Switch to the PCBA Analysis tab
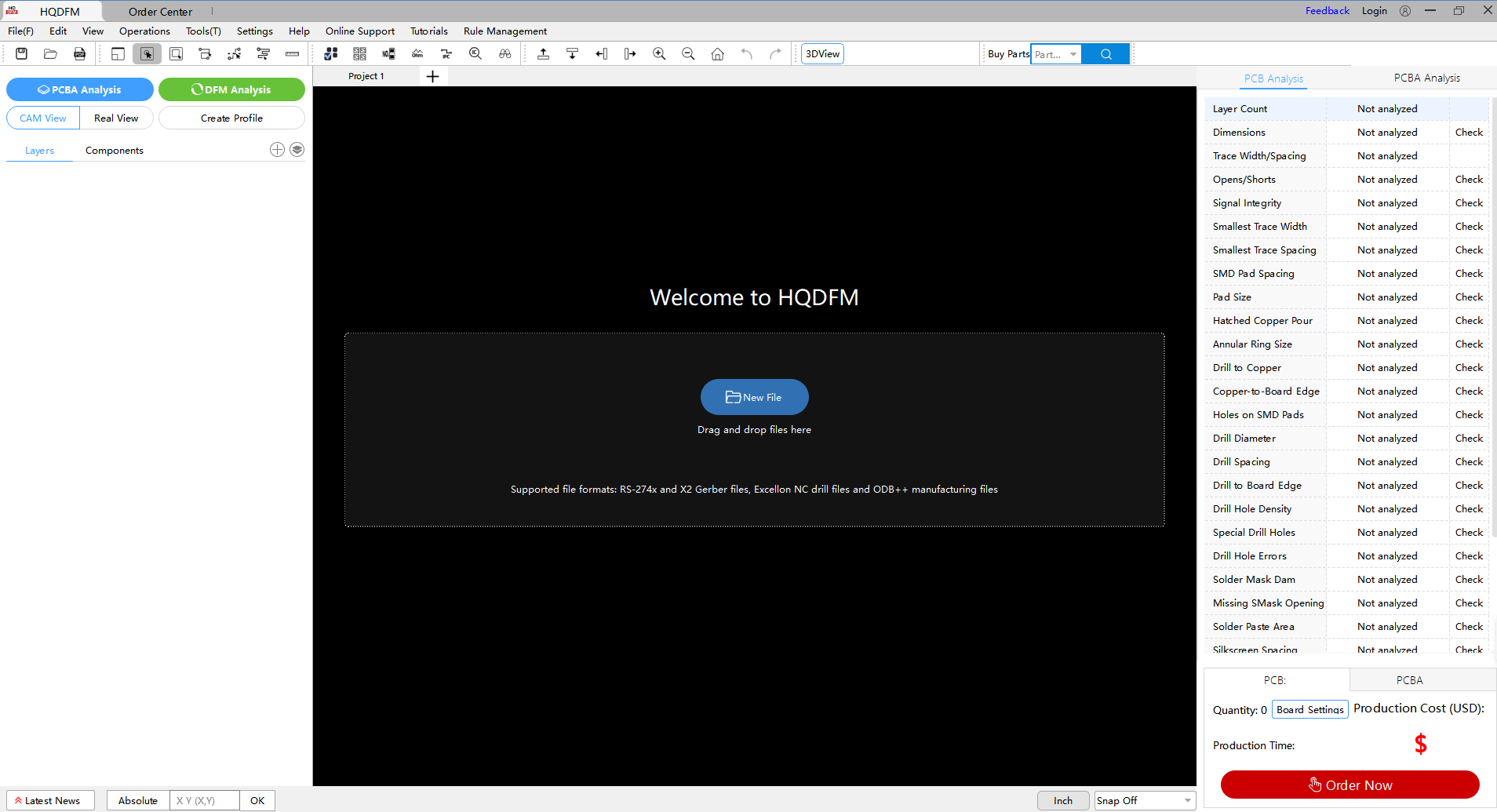The width and height of the screenshot is (1497, 812). (1426, 78)
